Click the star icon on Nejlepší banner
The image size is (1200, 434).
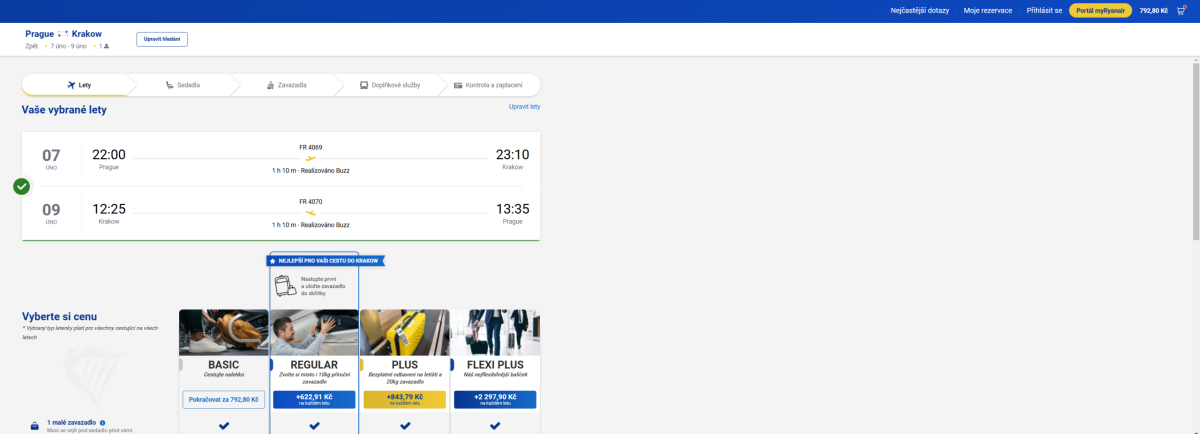[273, 260]
